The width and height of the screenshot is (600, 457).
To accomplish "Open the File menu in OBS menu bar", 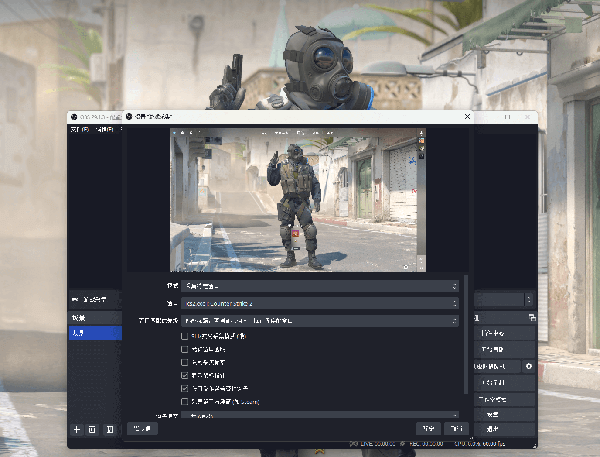I will (78, 129).
